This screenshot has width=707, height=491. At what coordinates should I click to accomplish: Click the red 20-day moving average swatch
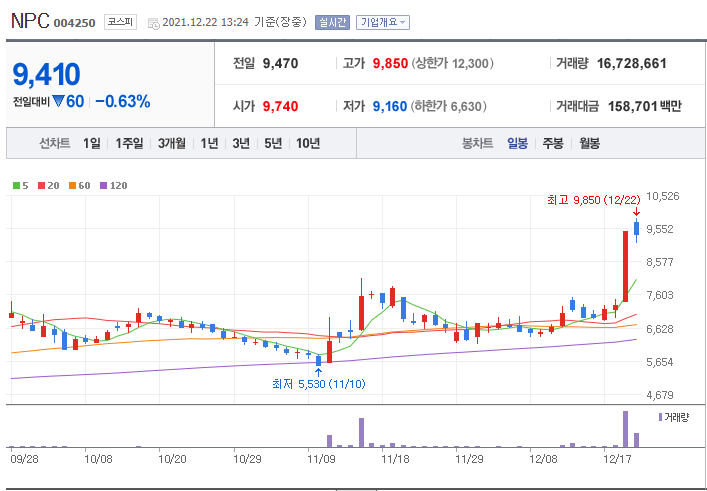[41, 185]
